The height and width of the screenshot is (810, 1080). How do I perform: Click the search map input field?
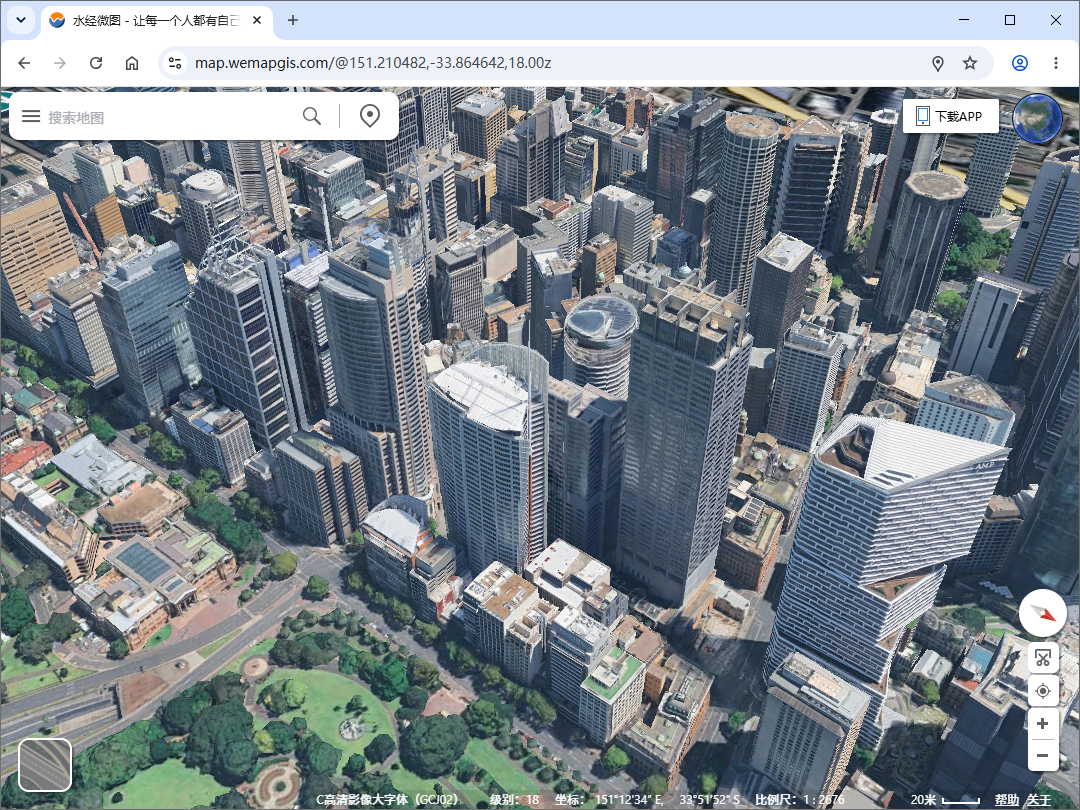[x=169, y=117]
